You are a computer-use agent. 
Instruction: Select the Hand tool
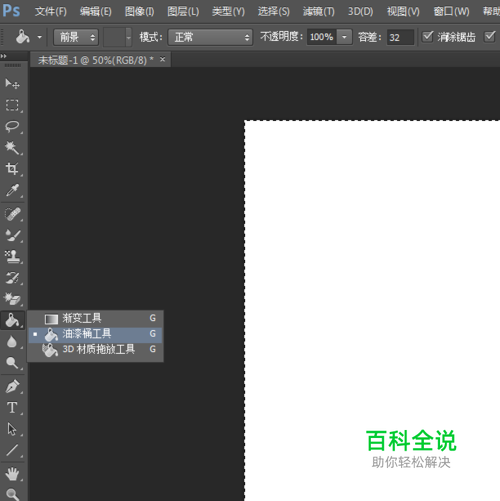(12, 474)
